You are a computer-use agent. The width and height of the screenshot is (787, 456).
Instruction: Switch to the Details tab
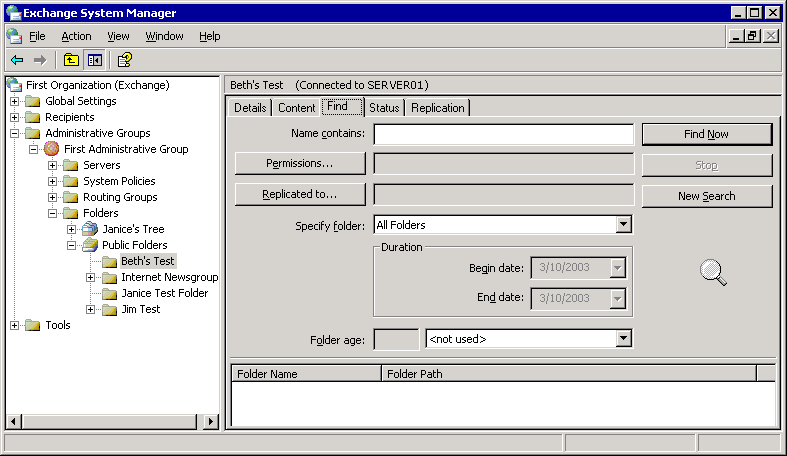(250, 108)
